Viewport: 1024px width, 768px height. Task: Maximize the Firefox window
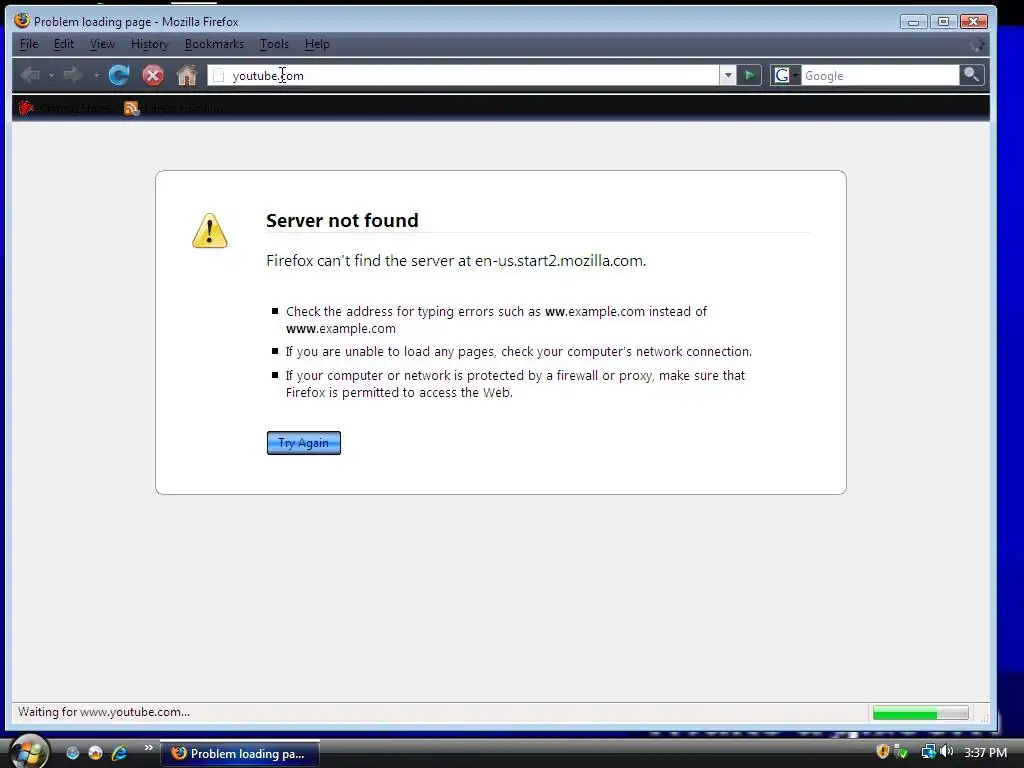point(943,22)
